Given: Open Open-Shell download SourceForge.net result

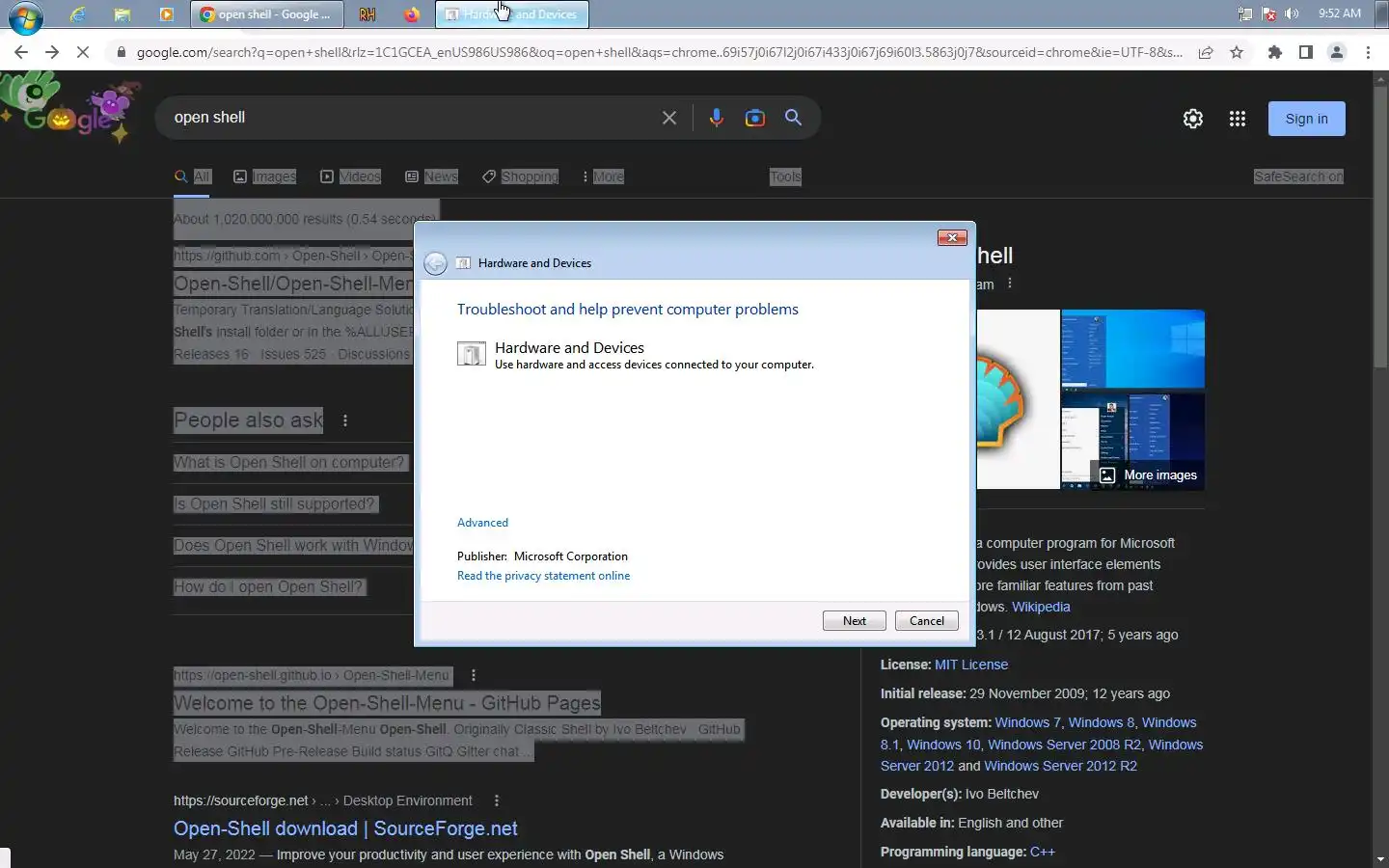Looking at the screenshot, I should click(345, 828).
